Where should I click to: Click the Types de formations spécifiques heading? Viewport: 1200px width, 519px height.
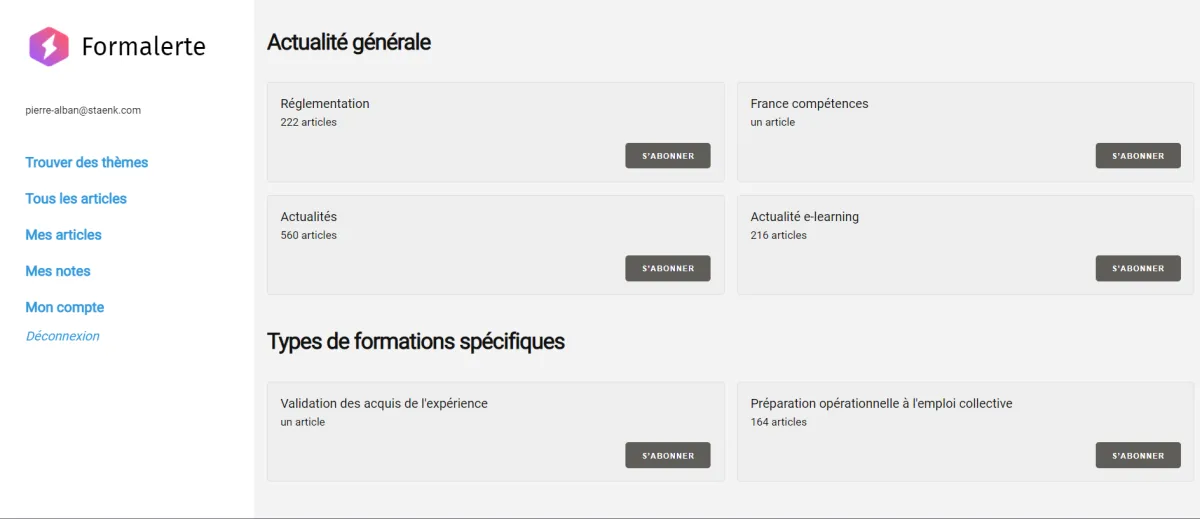coord(415,341)
